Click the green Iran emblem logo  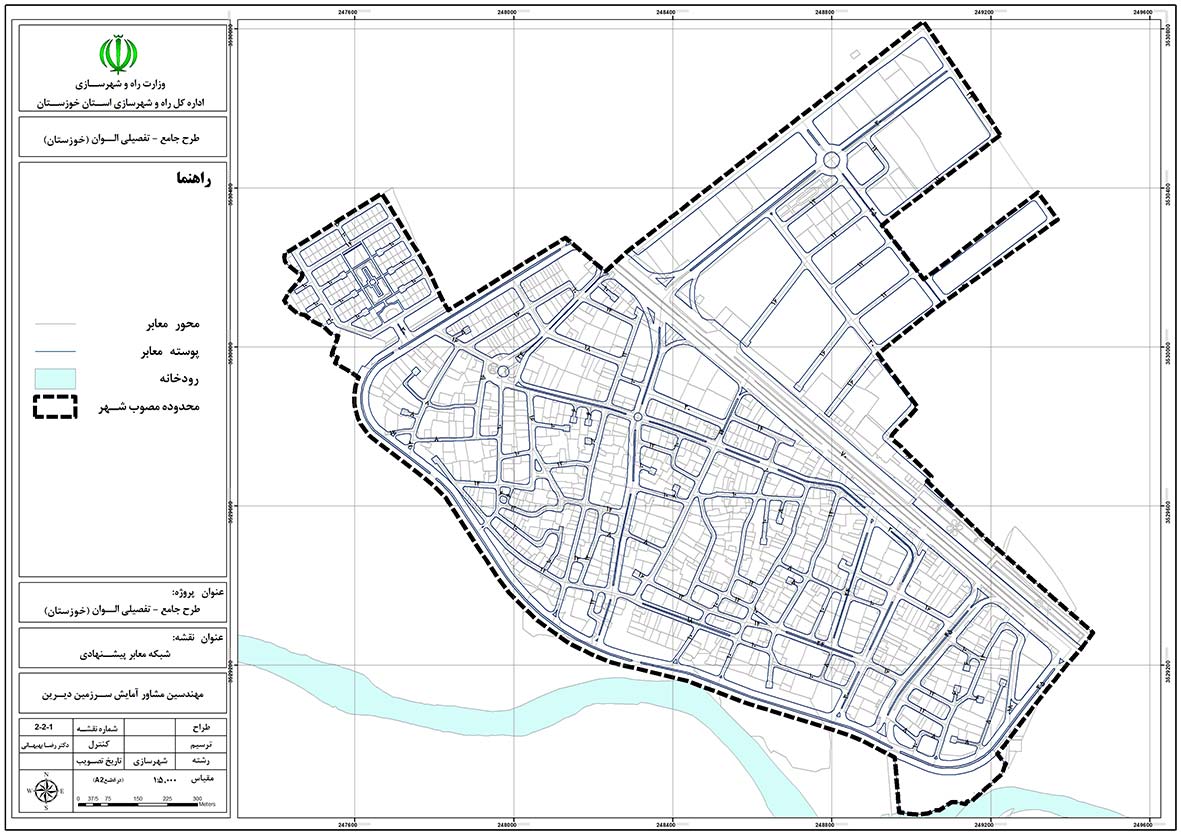[x=117, y=53]
